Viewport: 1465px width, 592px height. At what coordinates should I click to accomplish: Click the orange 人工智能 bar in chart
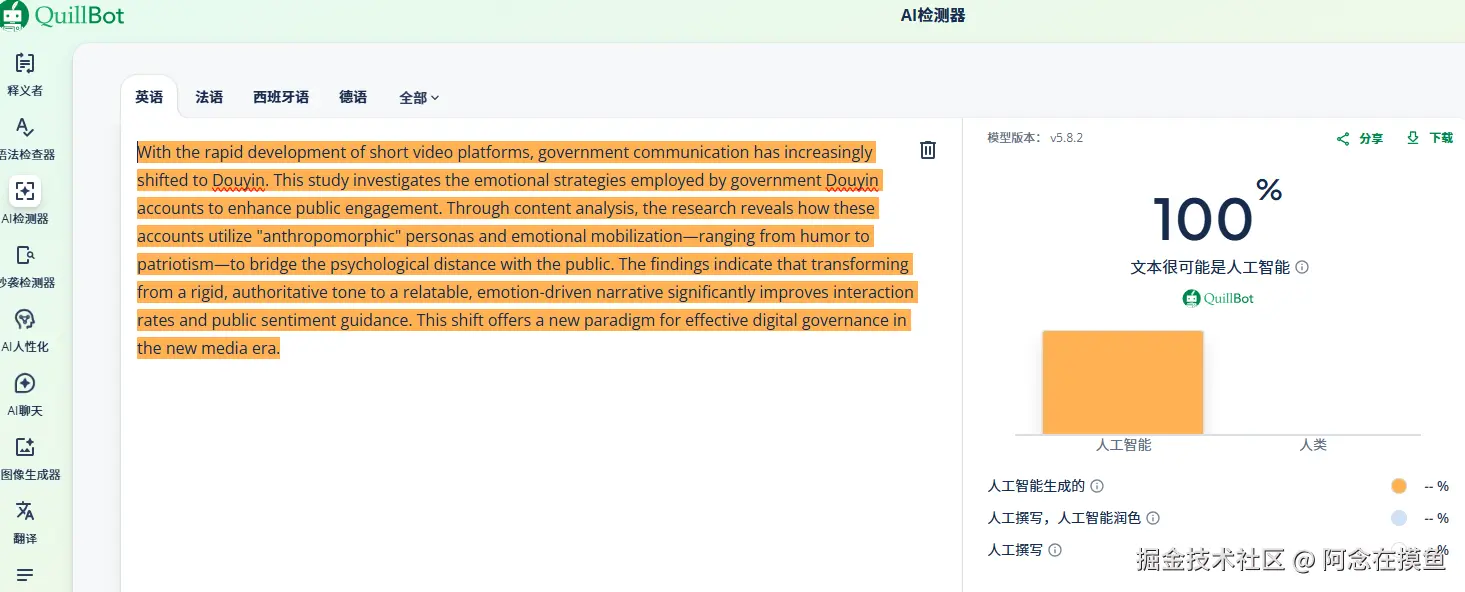(x=1122, y=382)
